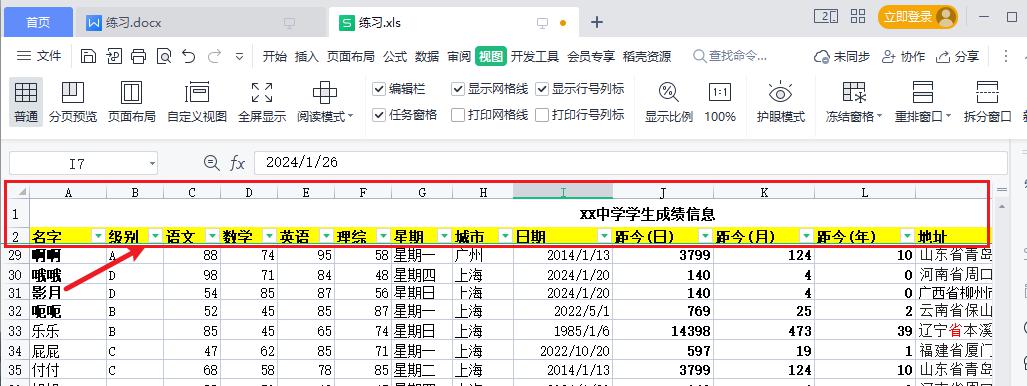Open a new tab with the plus button
The image size is (1027, 386).
596,22
